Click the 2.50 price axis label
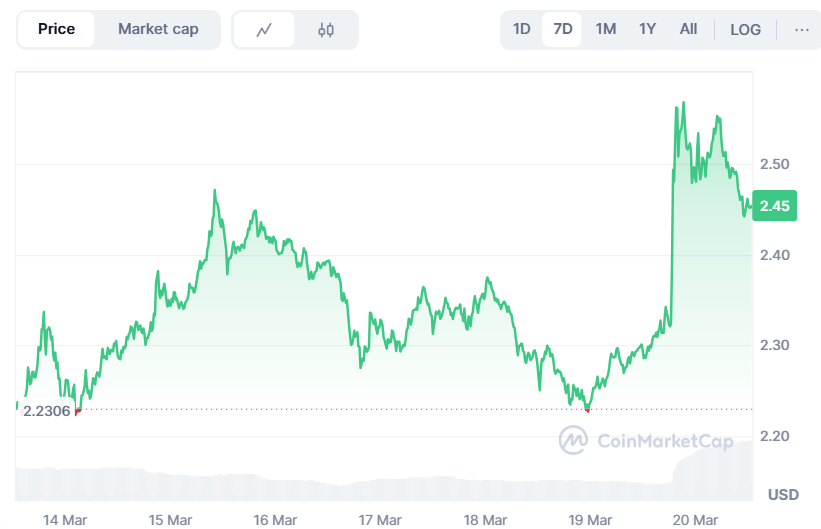The image size is (821, 529). click(775, 164)
